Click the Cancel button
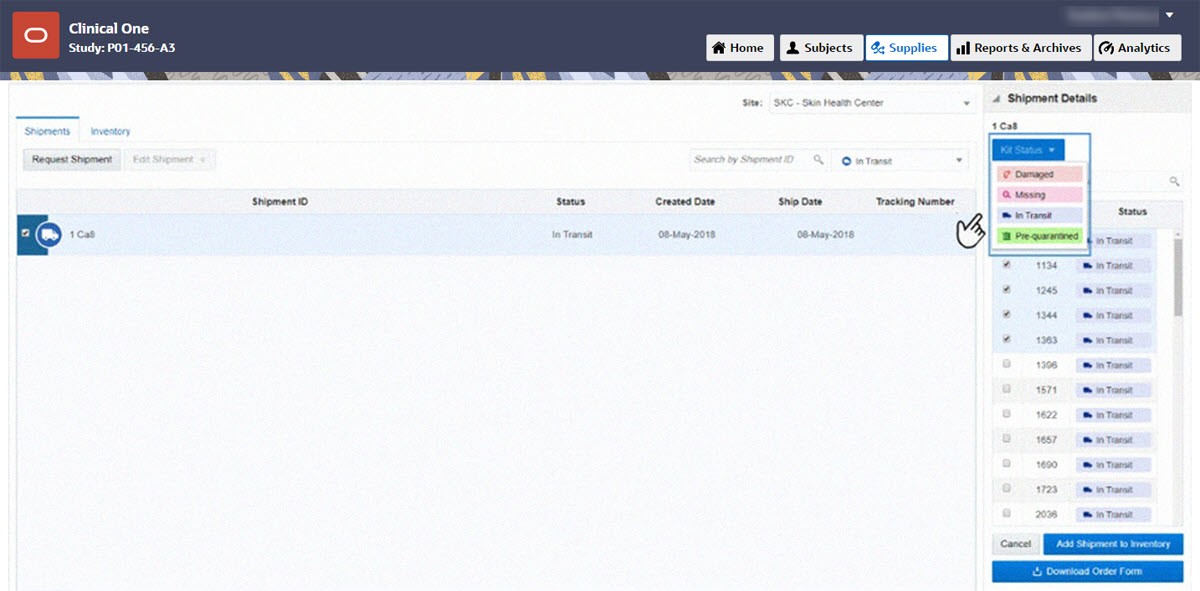The width and height of the screenshot is (1200, 591). pyautogui.click(x=1015, y=544)
